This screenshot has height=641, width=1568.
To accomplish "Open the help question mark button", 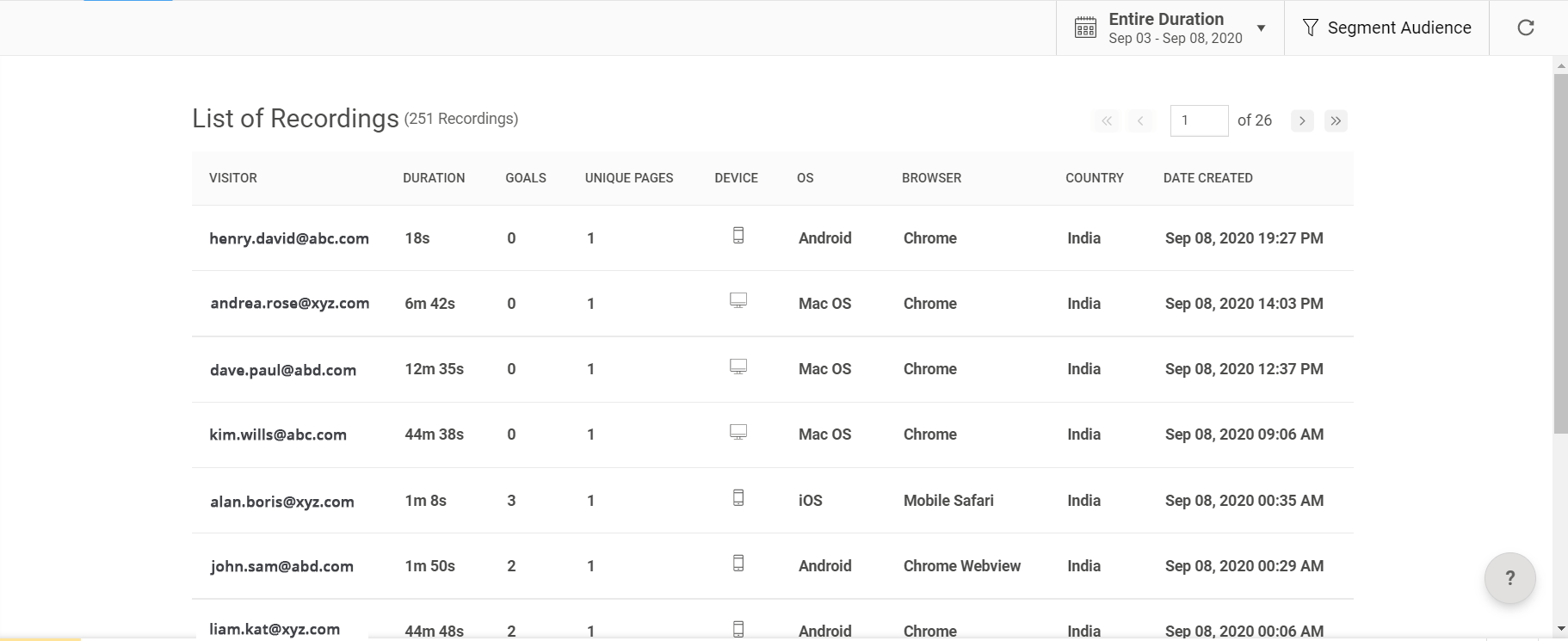I will (x=1509, y=578).
